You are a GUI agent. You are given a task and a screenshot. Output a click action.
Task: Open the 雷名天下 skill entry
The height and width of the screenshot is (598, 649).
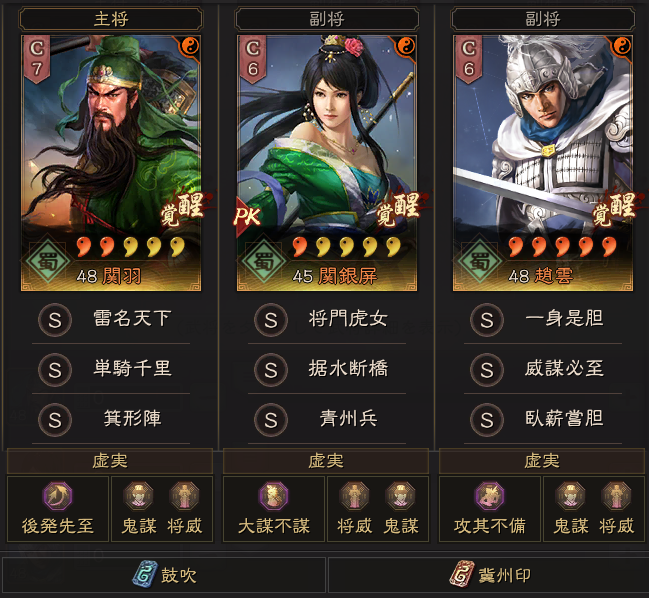(111, 319)
